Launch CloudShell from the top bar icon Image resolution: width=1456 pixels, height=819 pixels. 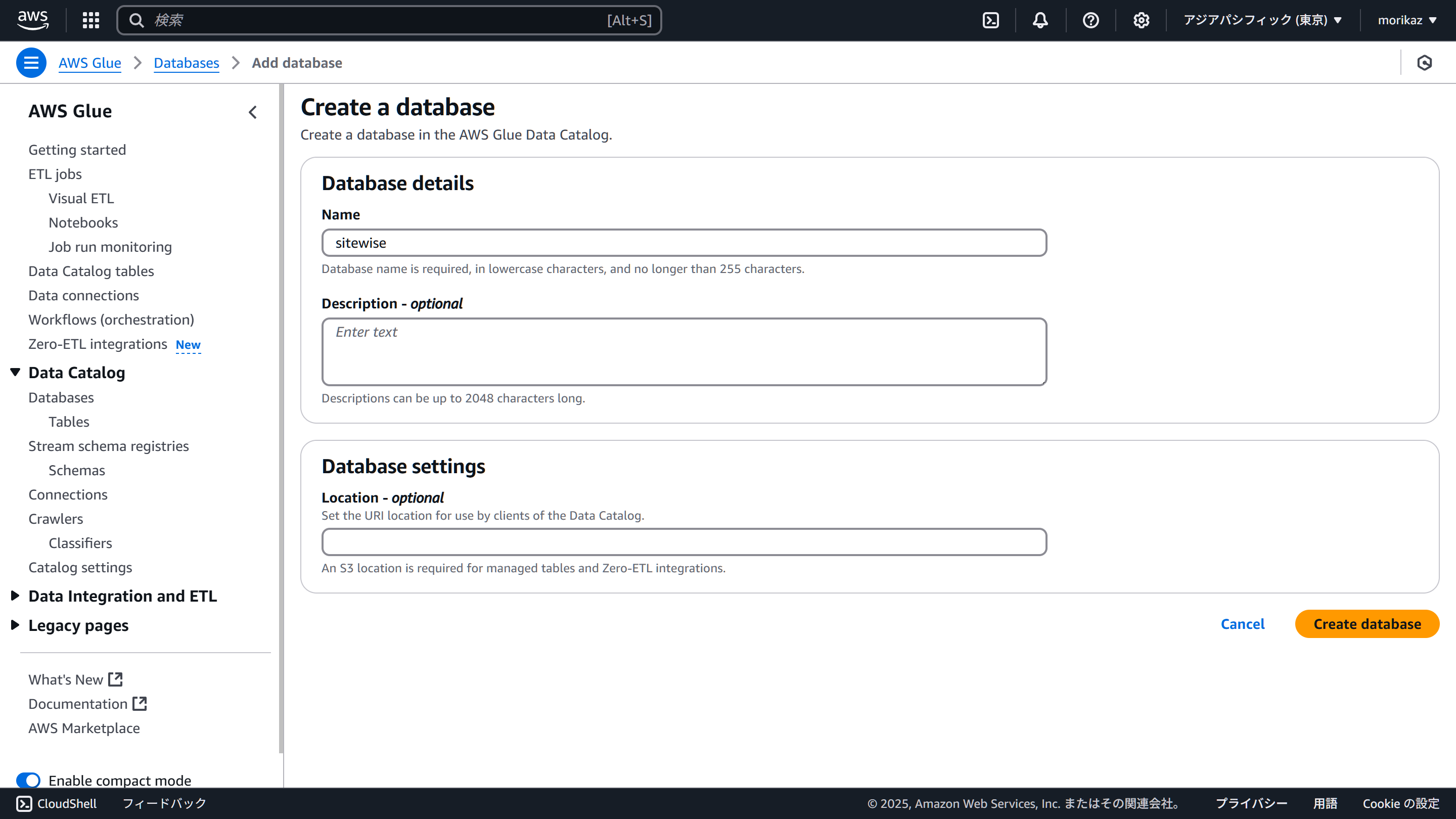(x=991, y=20)
